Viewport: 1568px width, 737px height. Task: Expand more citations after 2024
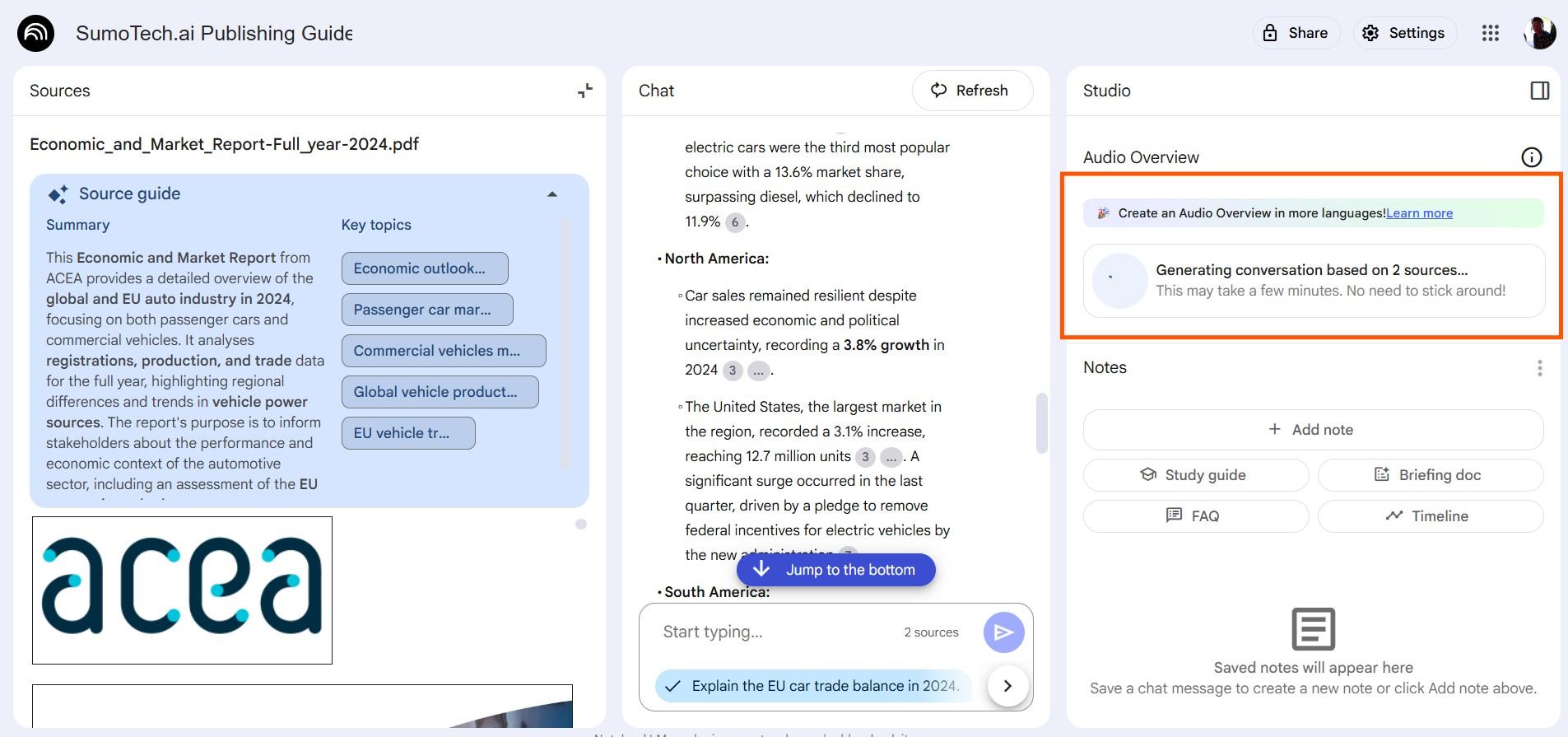(759, 371)
